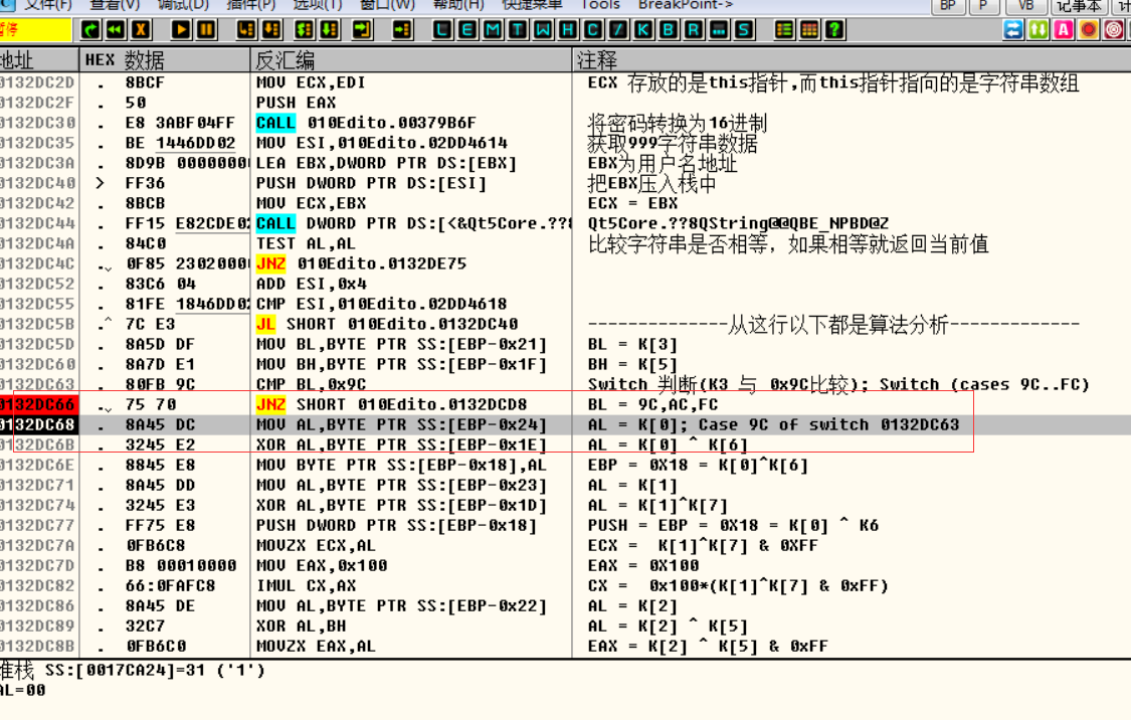Click the BP button
Image resolution: width=1131 pixels, height=720 pixels.
[948, 6]
